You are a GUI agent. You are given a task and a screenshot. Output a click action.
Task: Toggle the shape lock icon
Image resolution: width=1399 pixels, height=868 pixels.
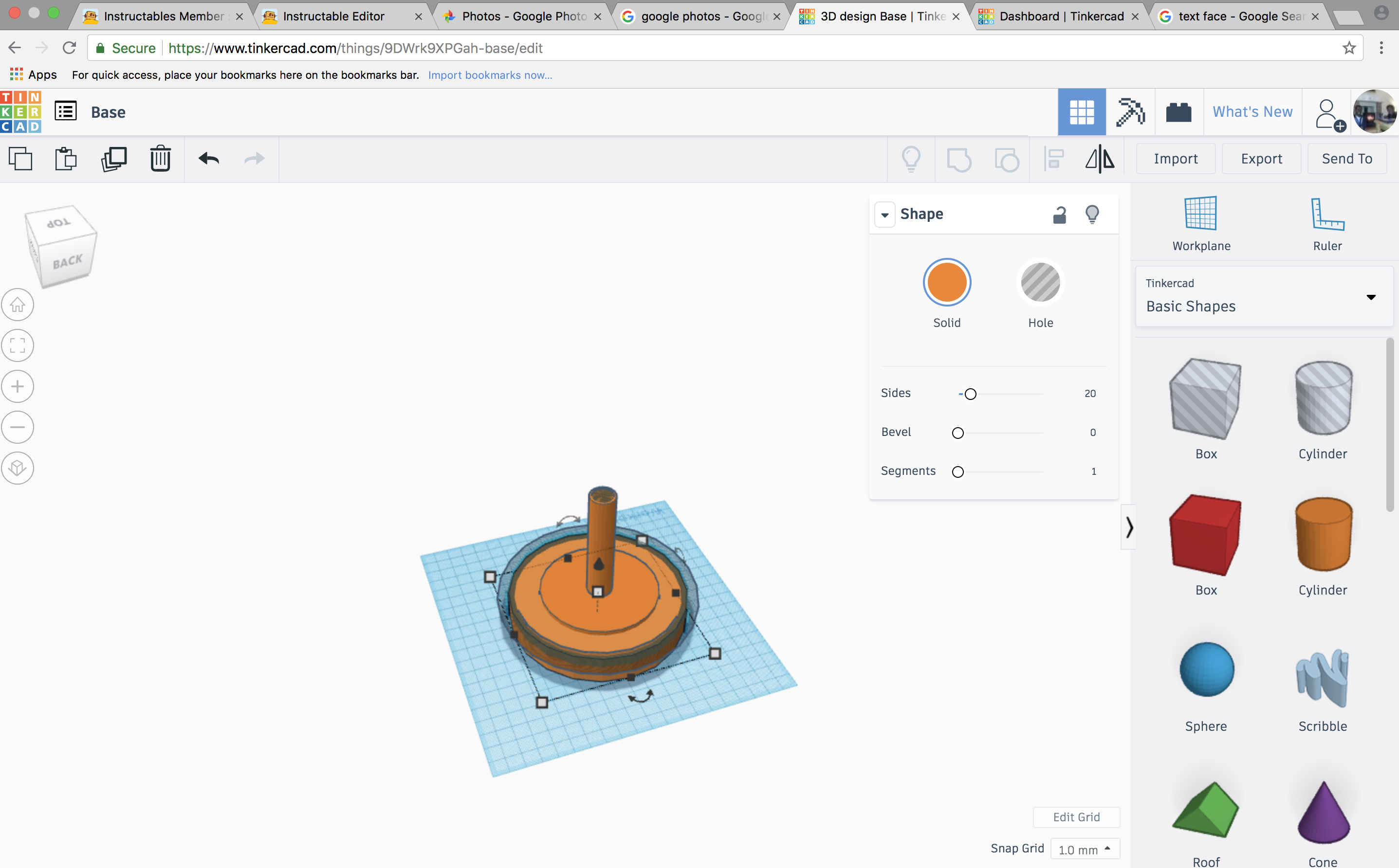[1060, 215]
